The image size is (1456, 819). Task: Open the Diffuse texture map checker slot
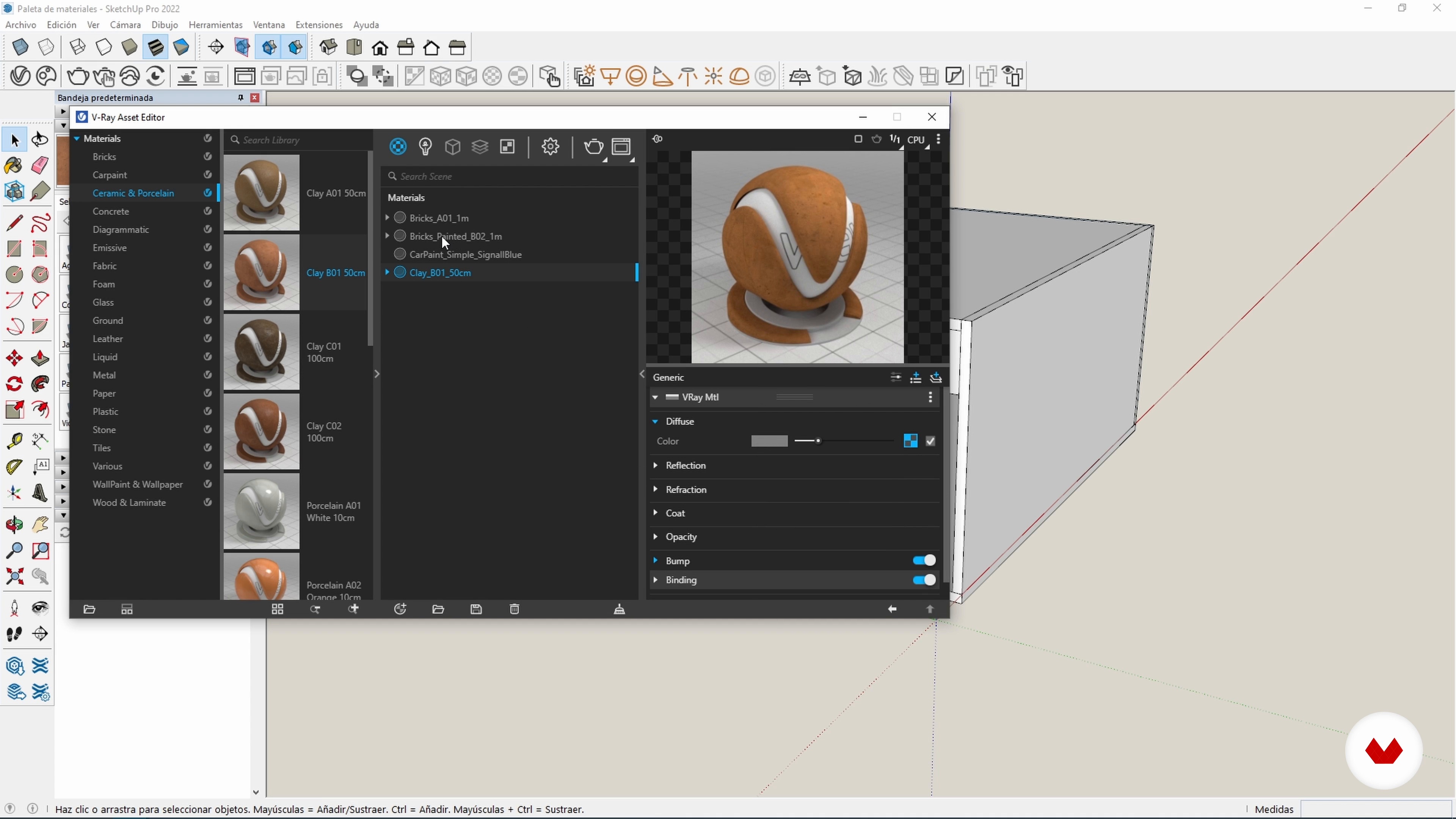[910, 441]
